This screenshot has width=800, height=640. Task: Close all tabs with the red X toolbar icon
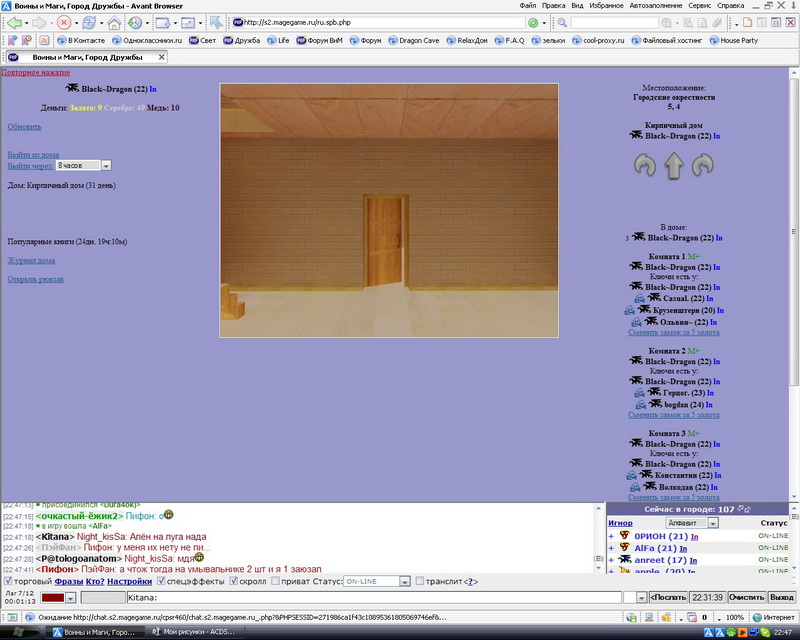click(790, 22)
